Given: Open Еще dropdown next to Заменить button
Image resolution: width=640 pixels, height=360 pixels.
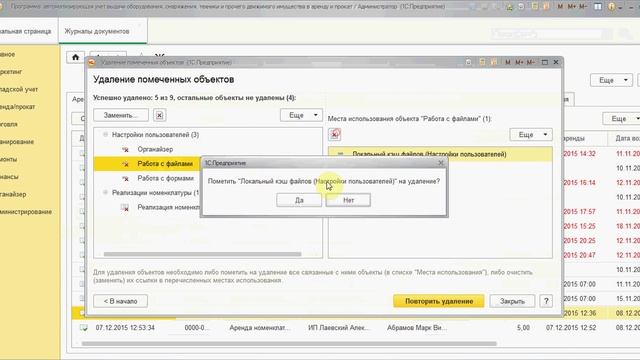Looking at the screenshot, I should pyautogui.click(x=301, y=115).
